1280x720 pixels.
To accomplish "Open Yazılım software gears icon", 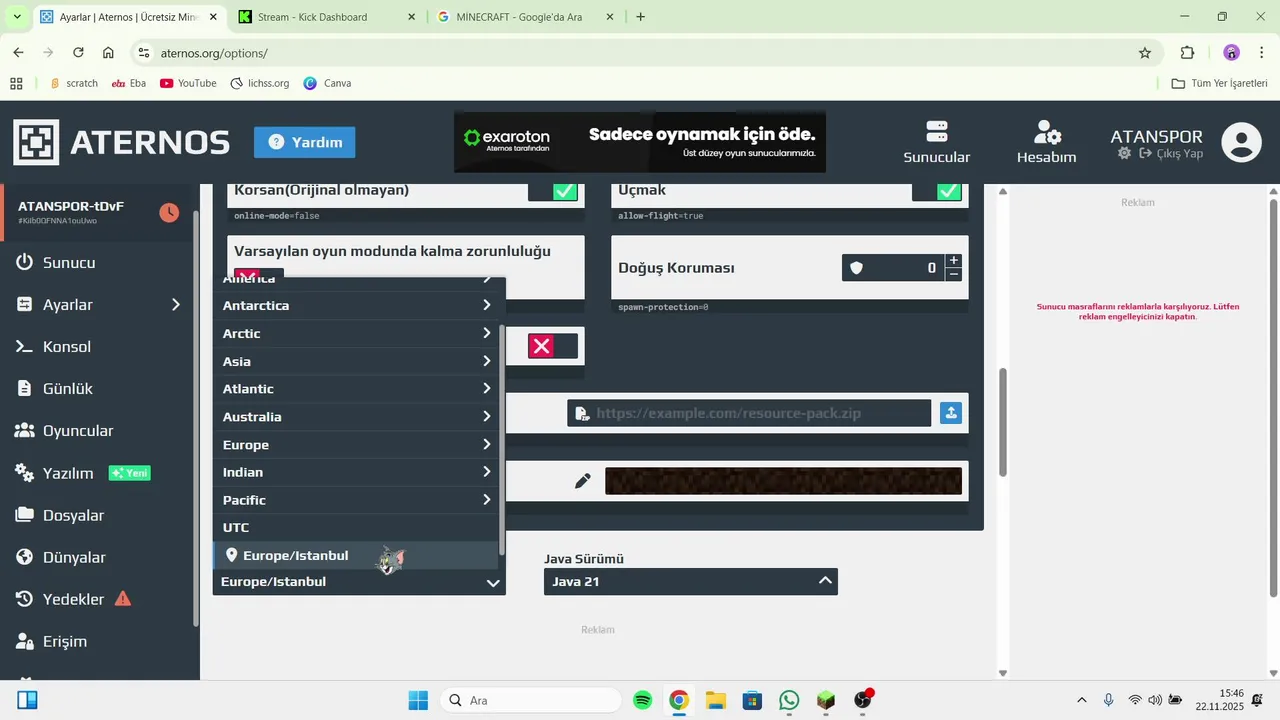I will point(25,473).
